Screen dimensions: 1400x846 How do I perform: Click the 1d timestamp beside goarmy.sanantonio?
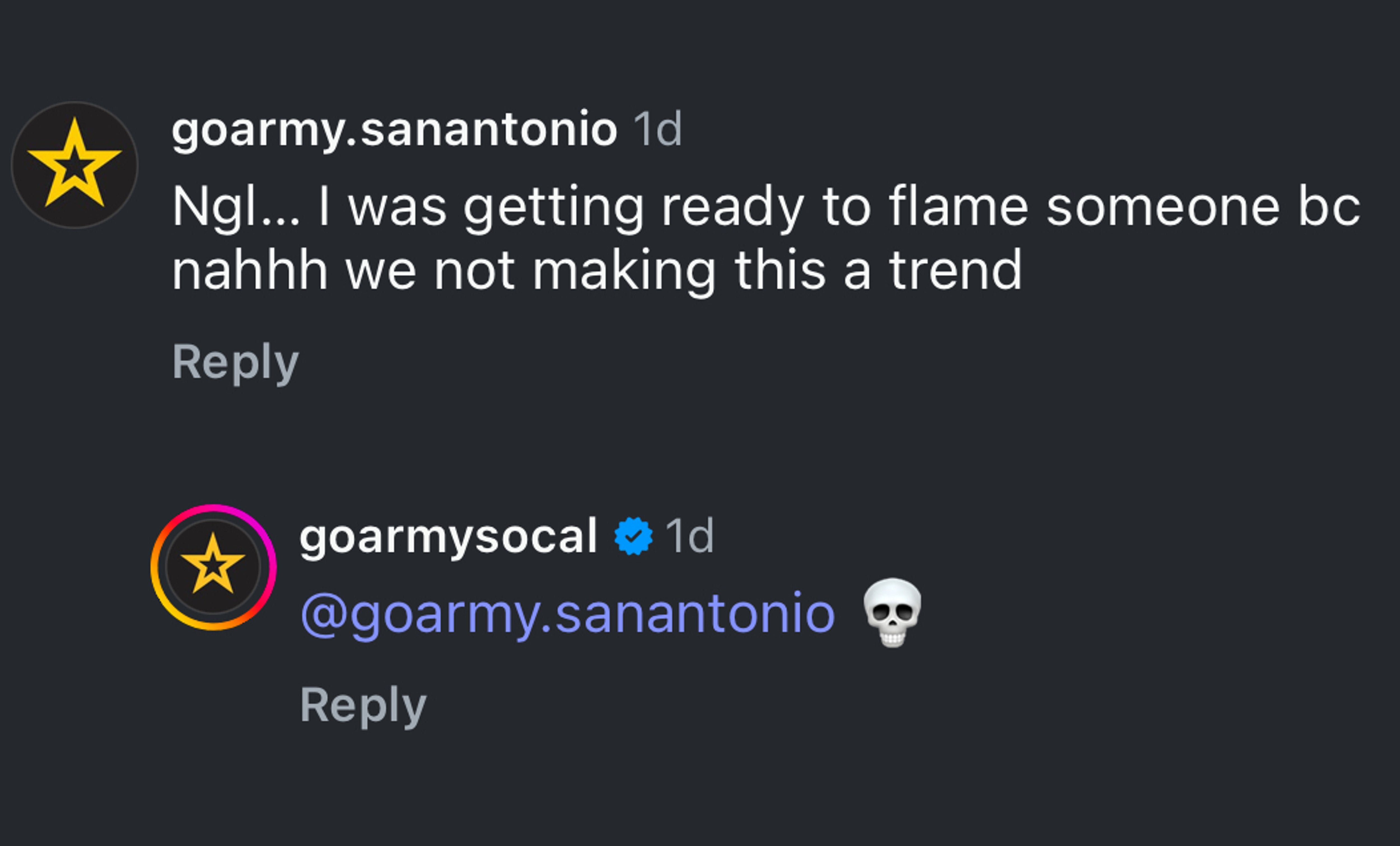click(x=657, y=130)
